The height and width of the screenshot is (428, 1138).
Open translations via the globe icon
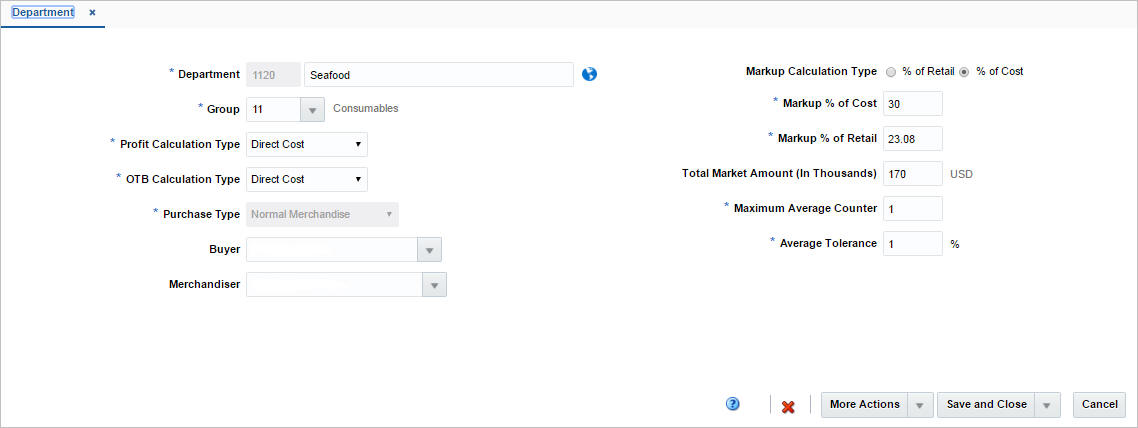point(589,74)
